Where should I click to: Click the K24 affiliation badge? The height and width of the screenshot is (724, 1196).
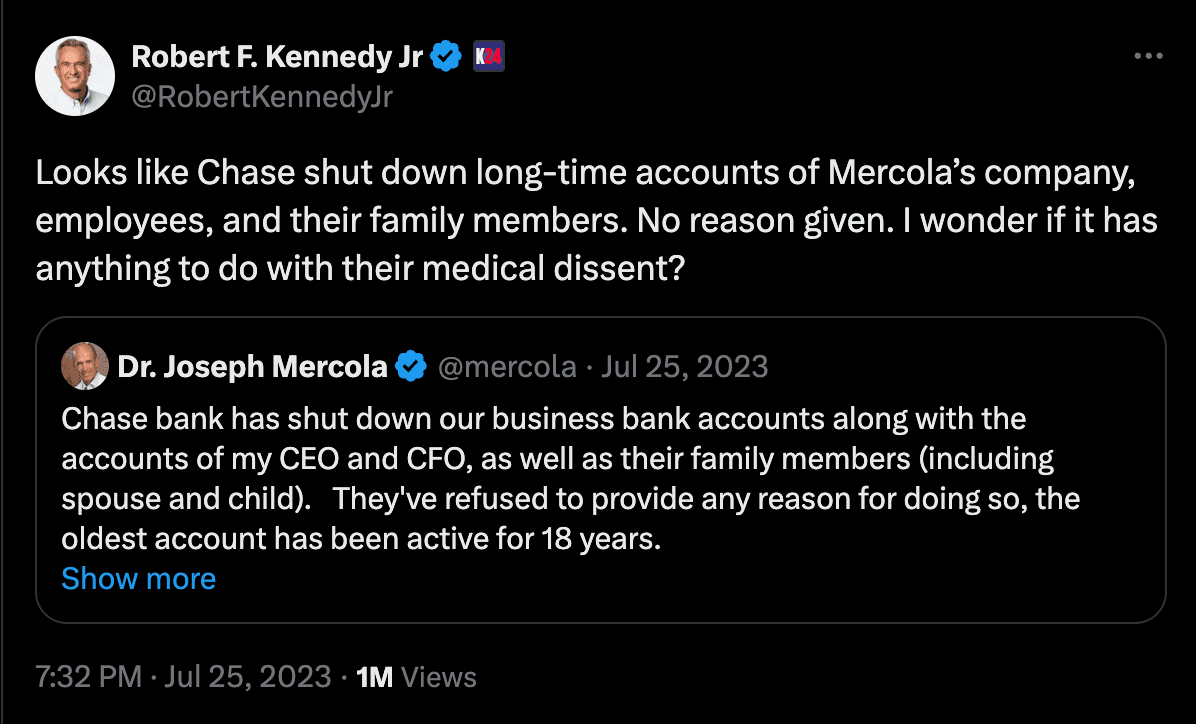(x=488, y=58)
